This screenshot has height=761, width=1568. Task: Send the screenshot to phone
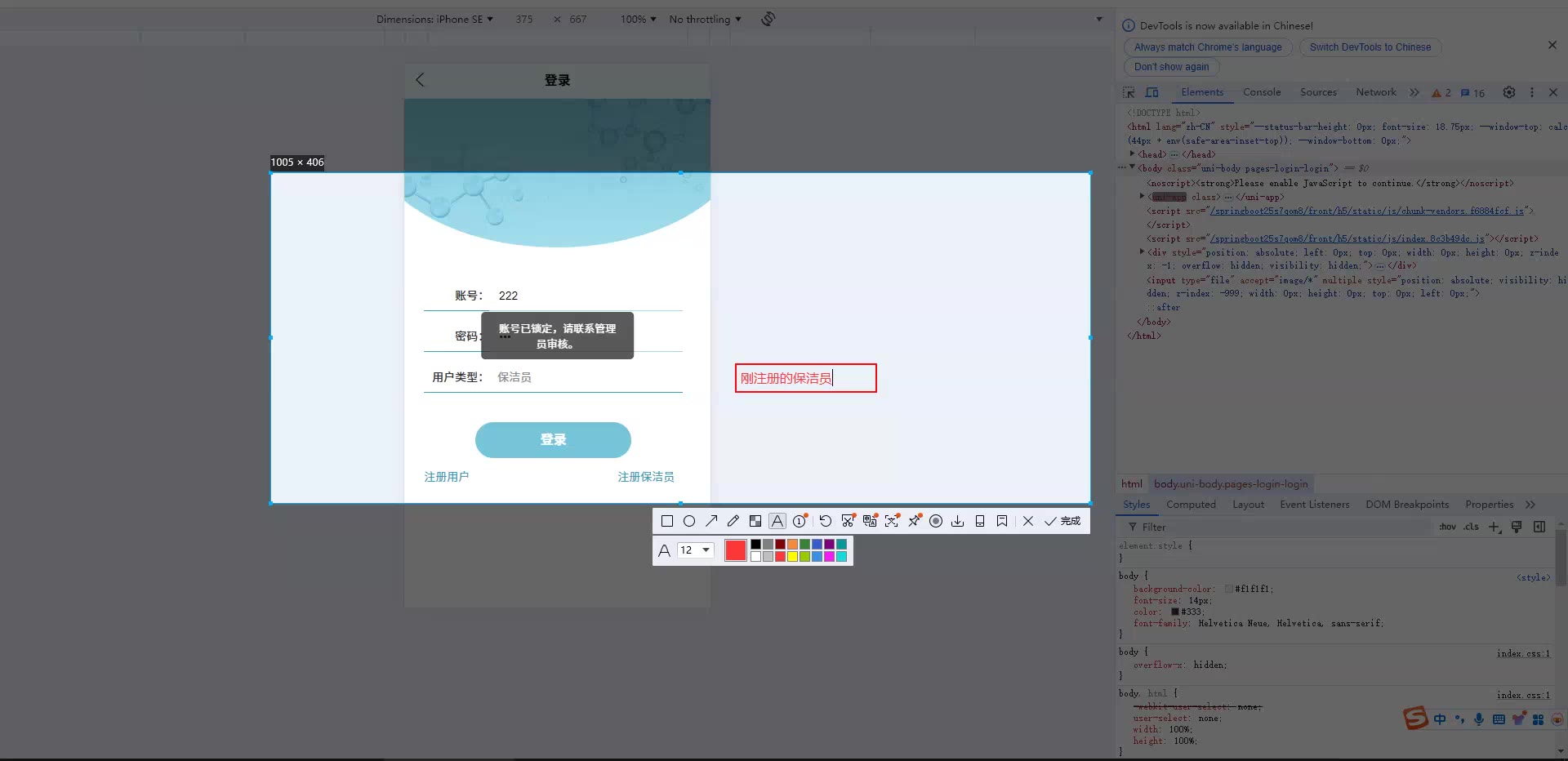pyautogui.click(x=980, y=521)
